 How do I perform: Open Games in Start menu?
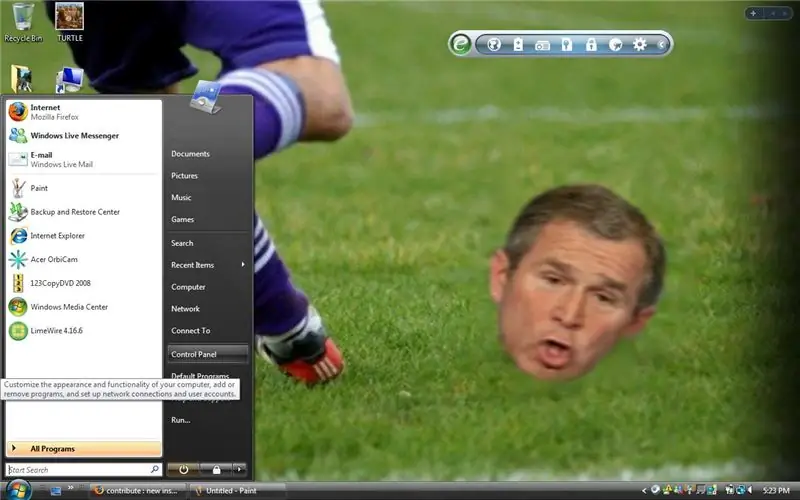pos(208,219)
